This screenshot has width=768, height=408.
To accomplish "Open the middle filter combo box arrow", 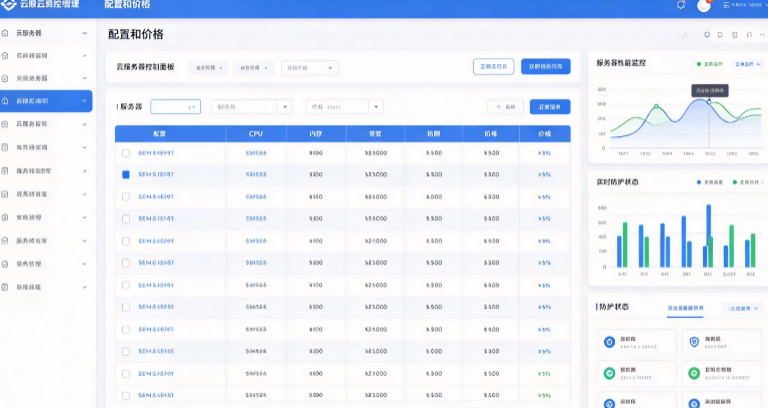I will click(x=285, y=107).
